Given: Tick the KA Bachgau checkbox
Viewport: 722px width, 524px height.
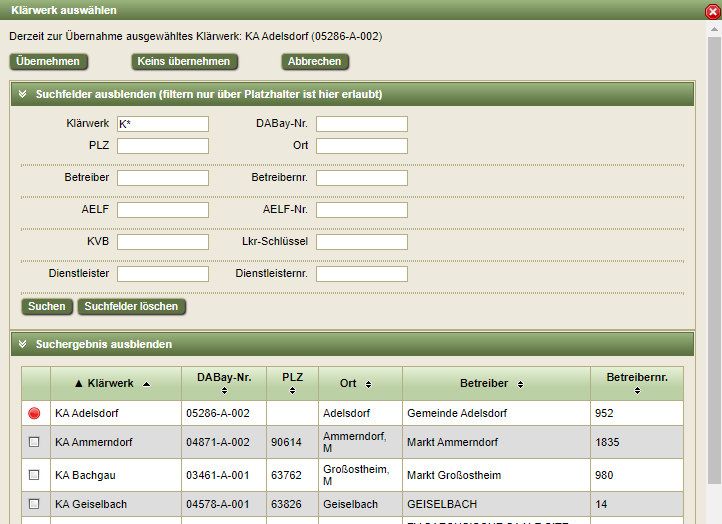Looking at the screenshot, I should point(34,475).
